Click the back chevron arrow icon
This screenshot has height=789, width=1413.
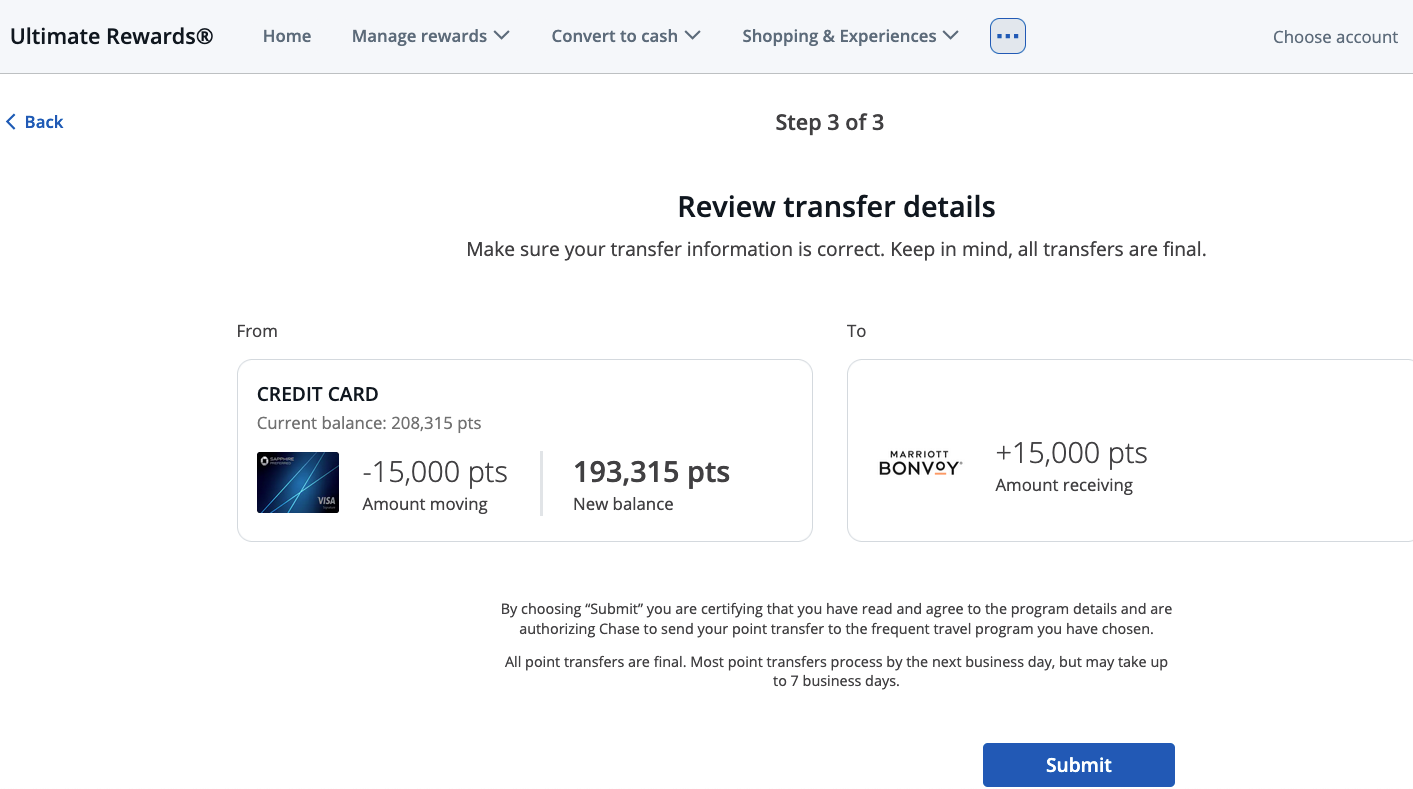(x=9, y=121)
